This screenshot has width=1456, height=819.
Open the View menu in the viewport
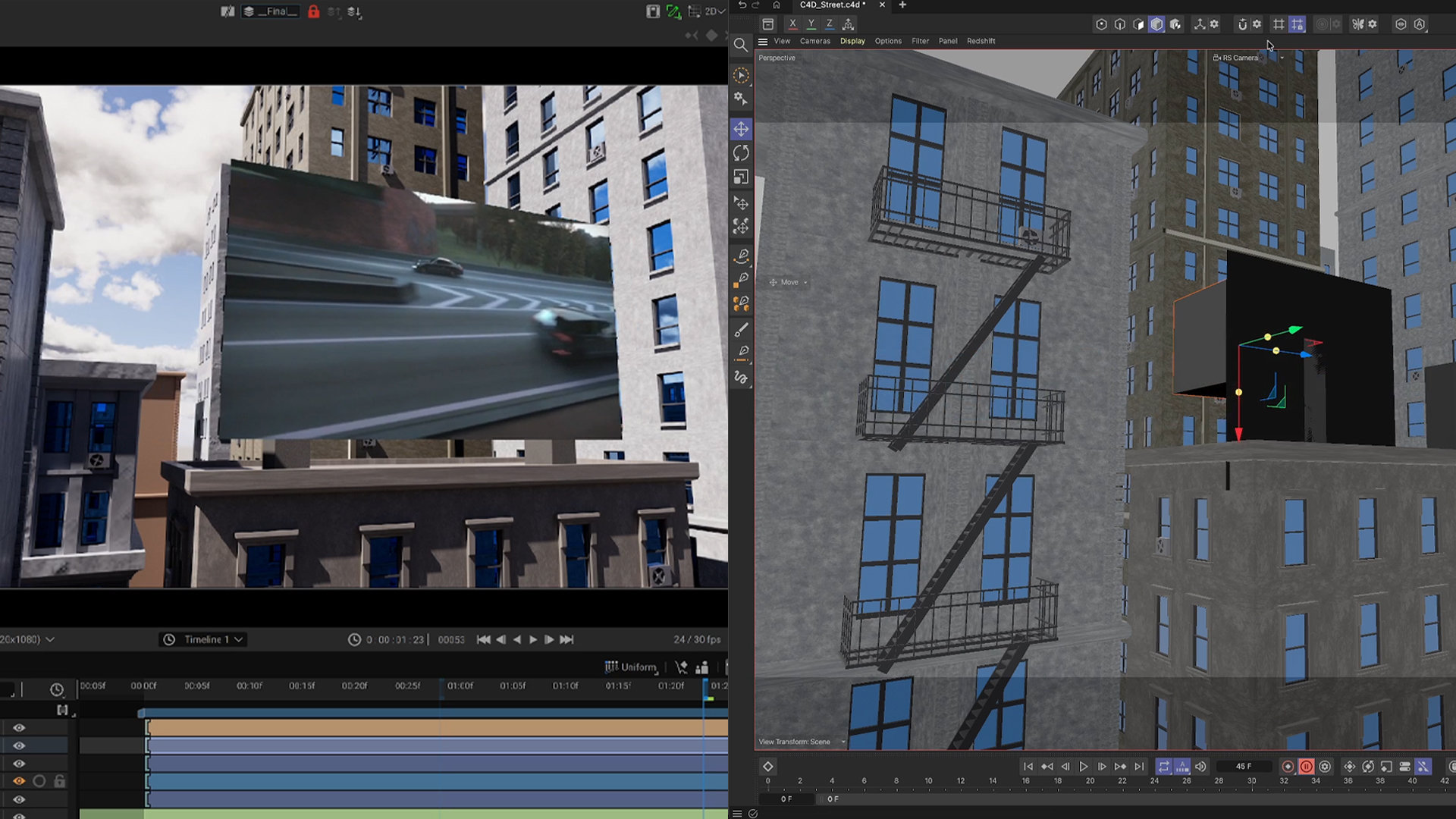coord(782,41)
